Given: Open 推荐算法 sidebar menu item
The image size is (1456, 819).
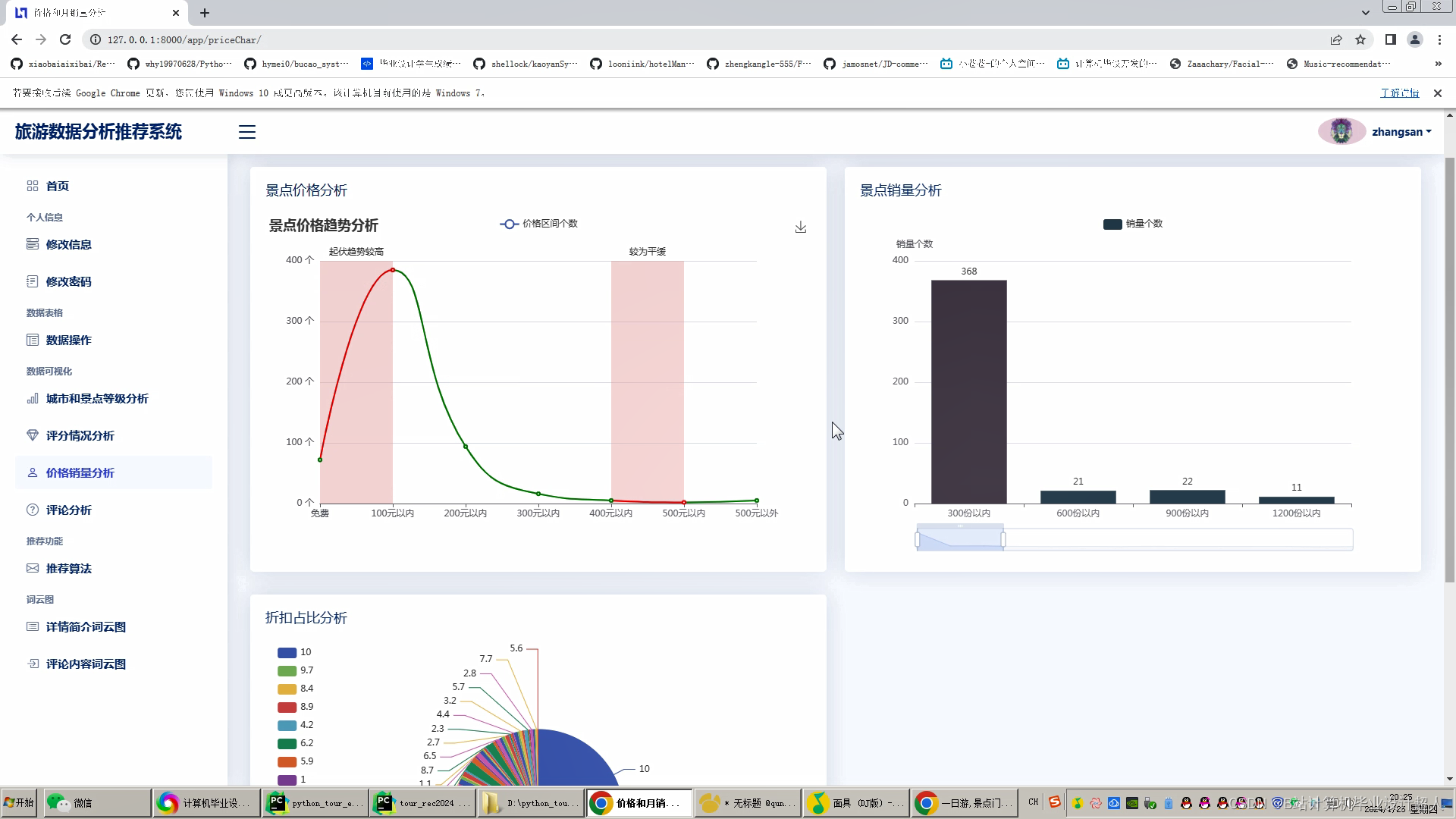Looking at the screenshot, I should pos(68,569).
